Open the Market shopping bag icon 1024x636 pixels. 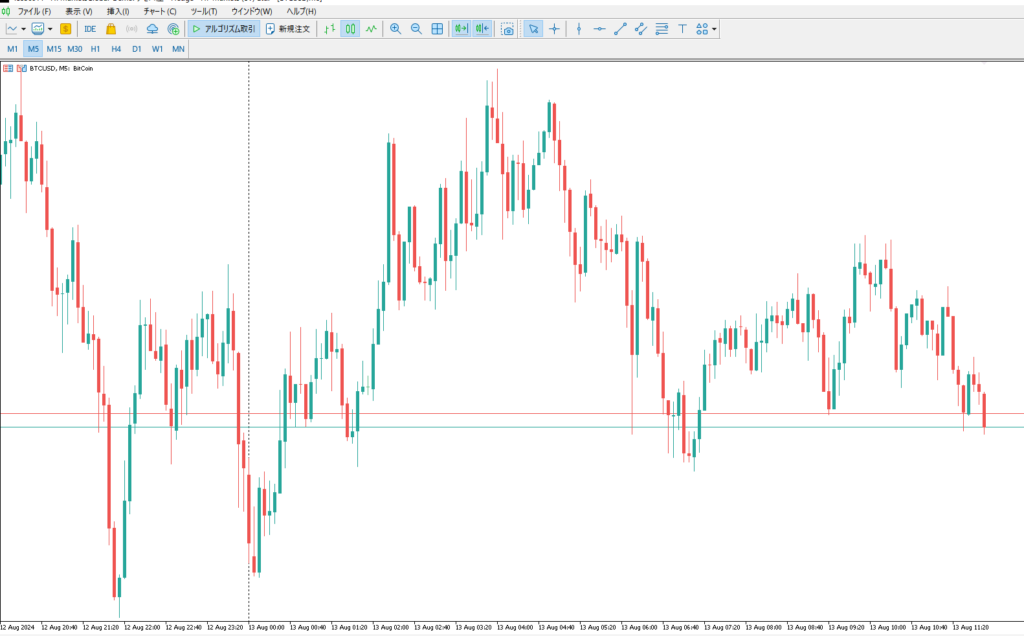point(111,29)
